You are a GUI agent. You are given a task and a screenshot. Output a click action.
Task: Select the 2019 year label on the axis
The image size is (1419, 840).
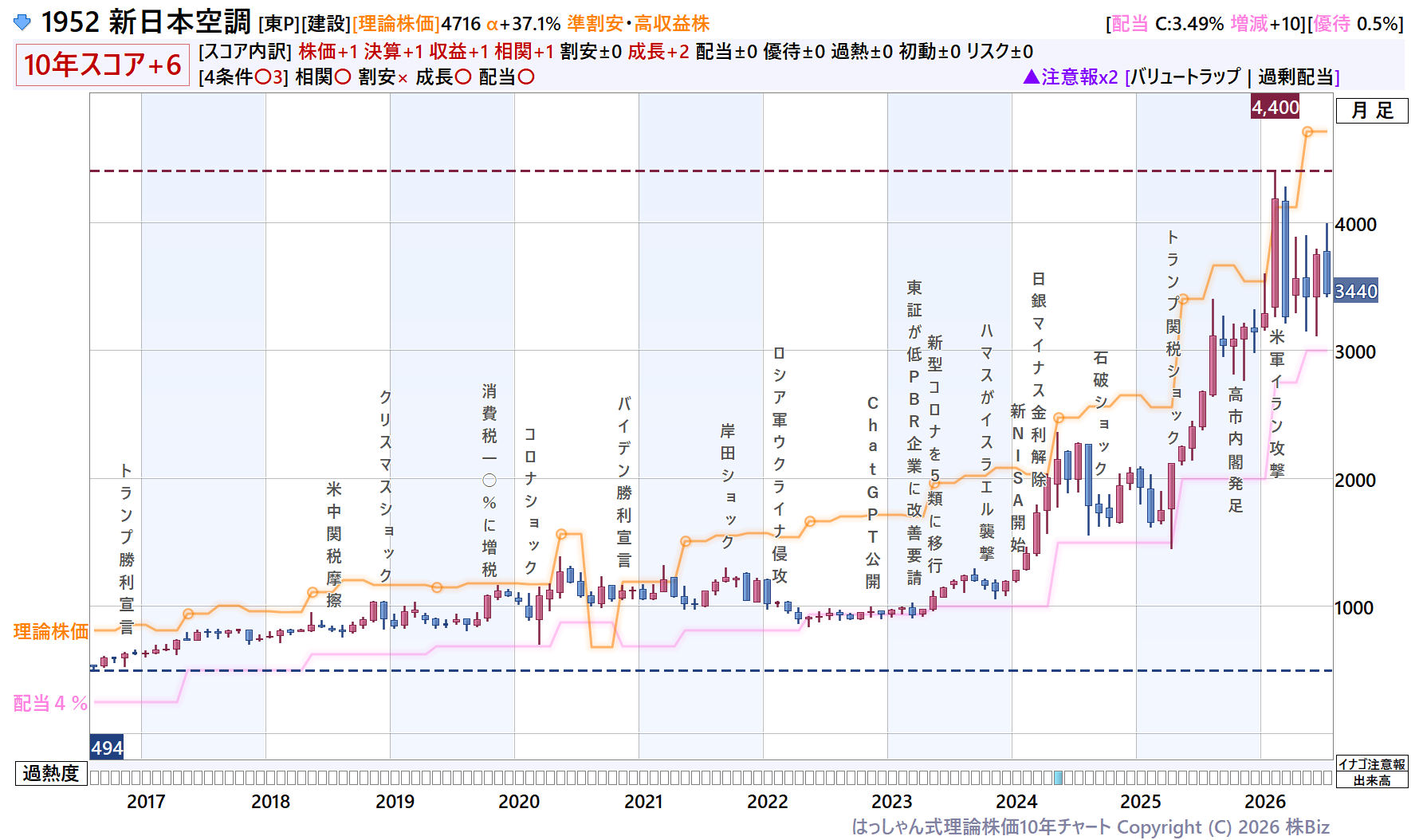tap(395, 802)
